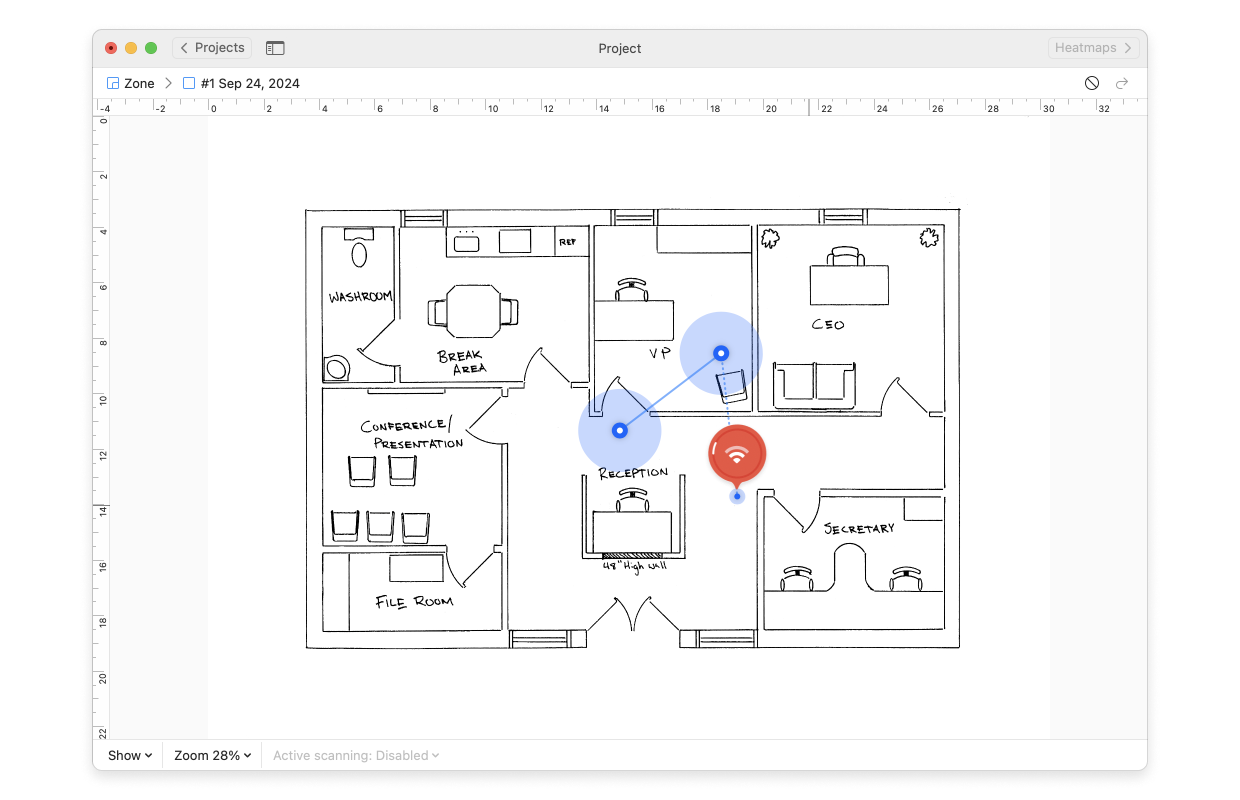
Task: Select the Zone breadcrumb label
Action: coord(139,84)
